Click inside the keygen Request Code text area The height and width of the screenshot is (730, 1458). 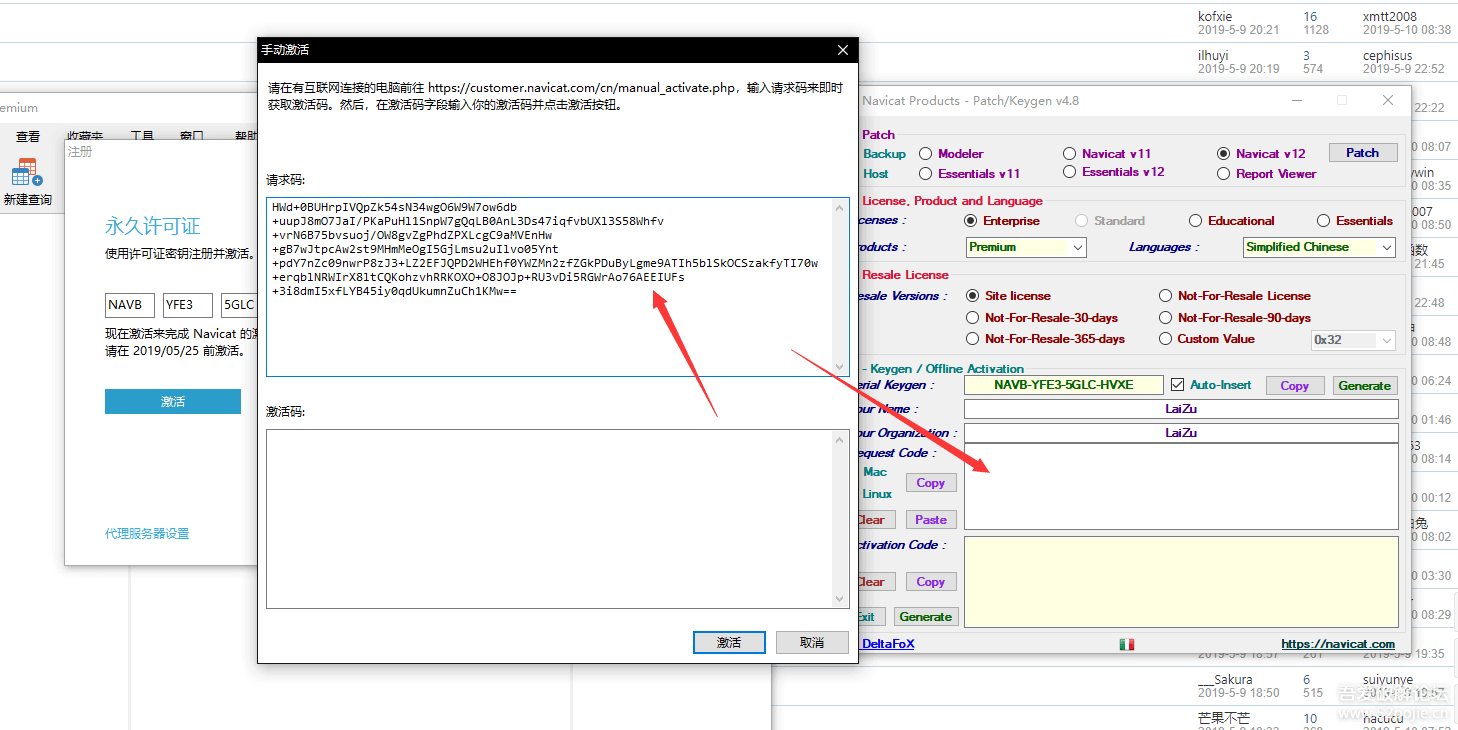point(1181,487)
